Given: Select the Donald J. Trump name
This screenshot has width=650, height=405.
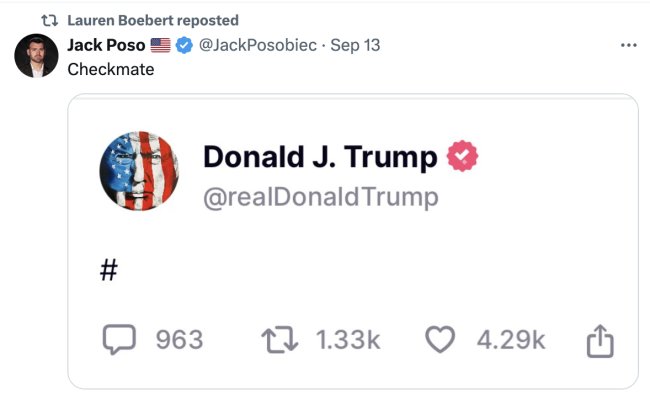Looking at the screenshot, I should pos(320,157).
